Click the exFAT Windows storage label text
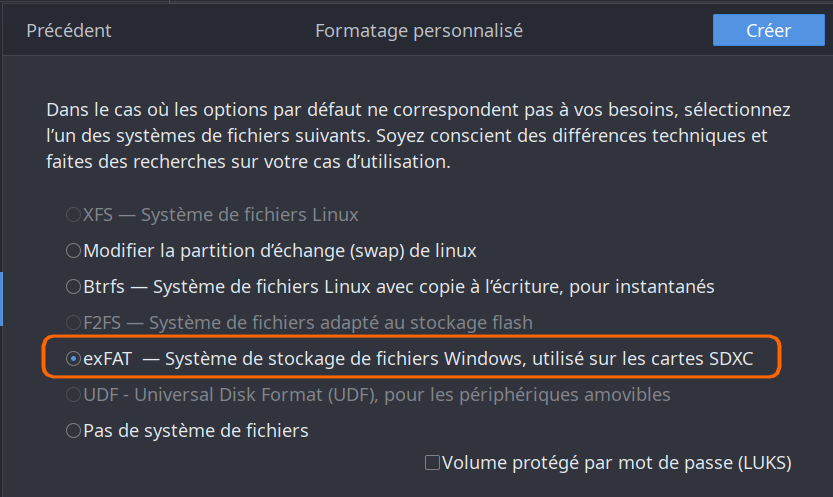Screen dimensions: 833x497 [x=420, y=359]
